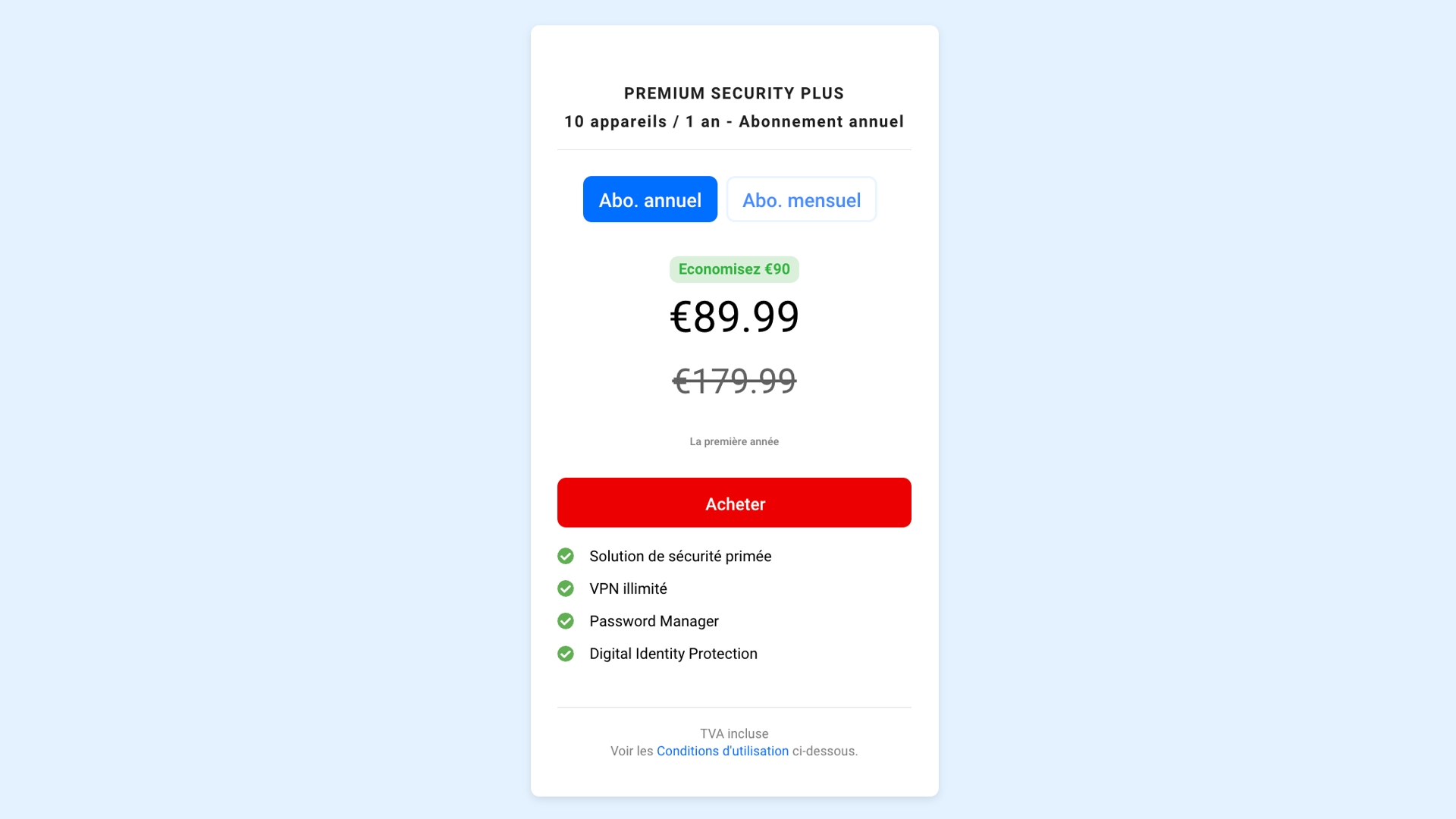Click checkmark icon beside Solution de sécurité primée
This screenshot has width=1456, height=819.
(x=566, y=557)
